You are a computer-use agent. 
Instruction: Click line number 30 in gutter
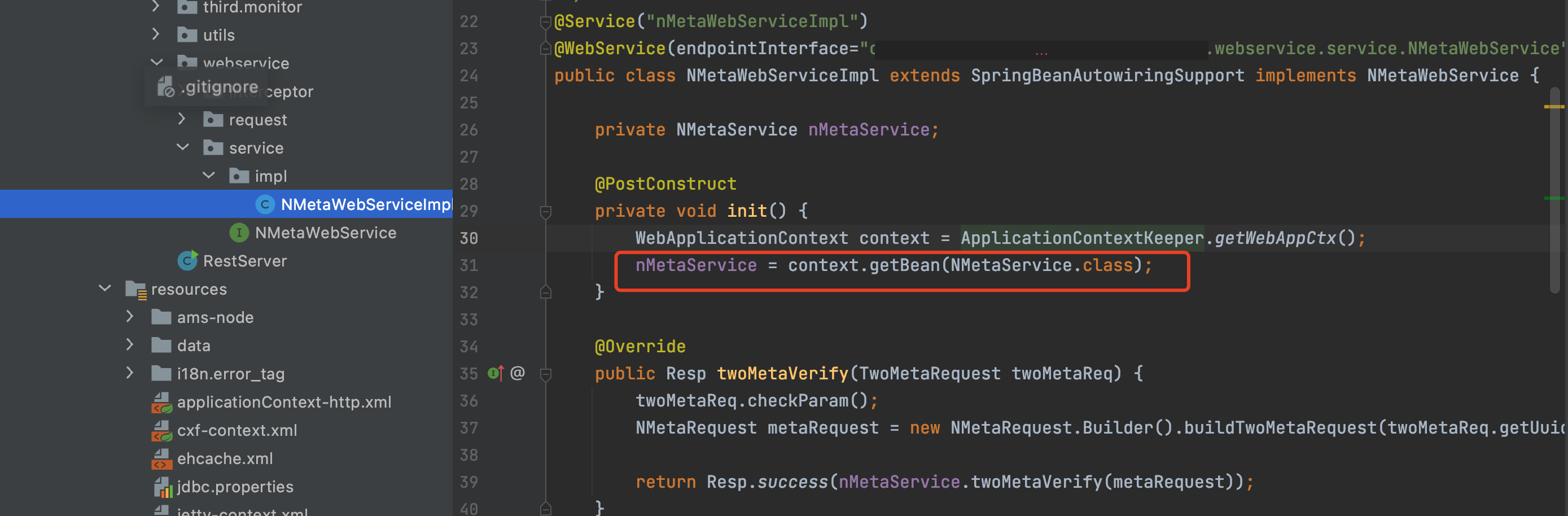[x=468, y=238]
